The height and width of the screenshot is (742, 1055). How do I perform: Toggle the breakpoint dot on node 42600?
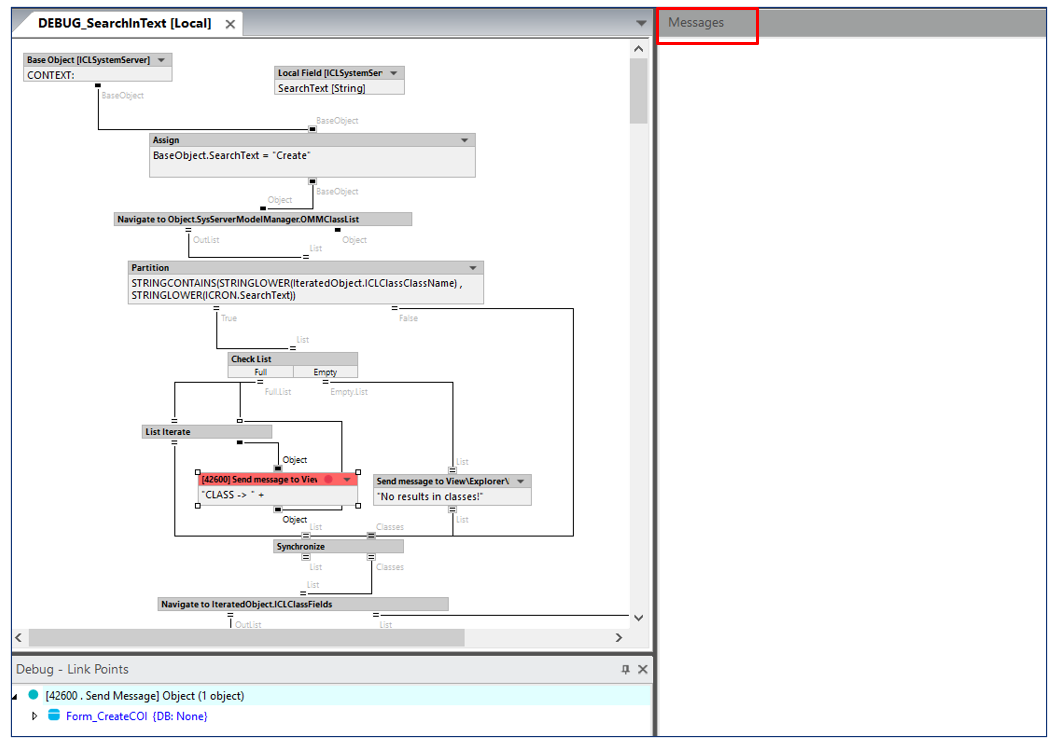328,480
